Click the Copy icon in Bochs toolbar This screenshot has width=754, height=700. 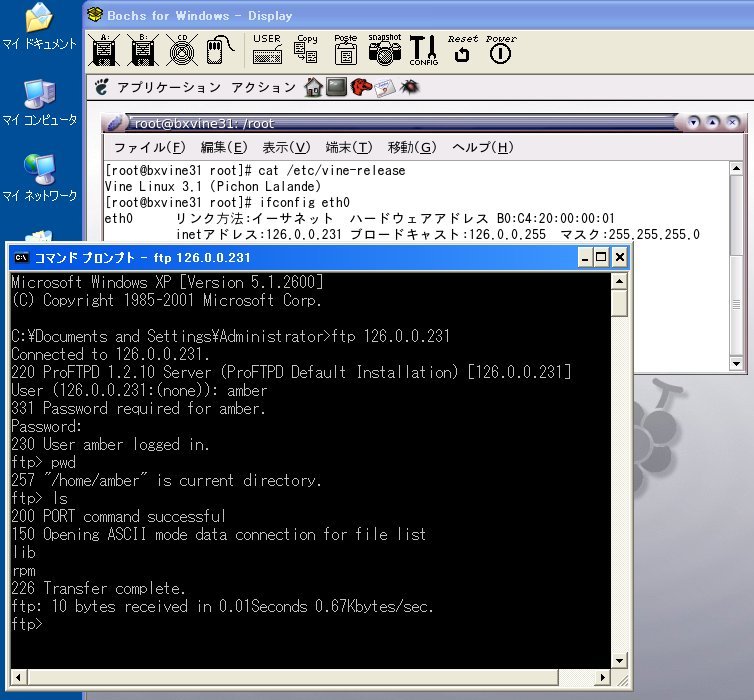pyautogui.click(x=306, y=49)
